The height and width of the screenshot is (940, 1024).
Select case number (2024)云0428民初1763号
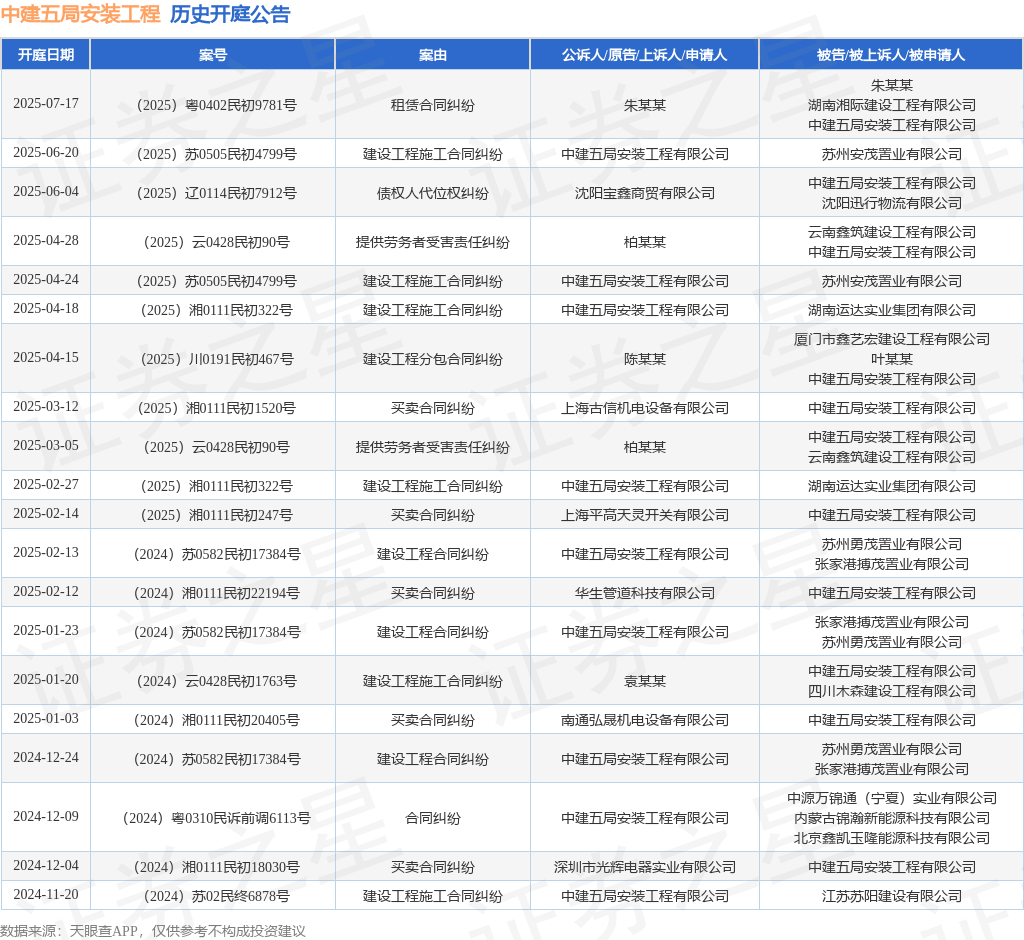pos(216,682)
